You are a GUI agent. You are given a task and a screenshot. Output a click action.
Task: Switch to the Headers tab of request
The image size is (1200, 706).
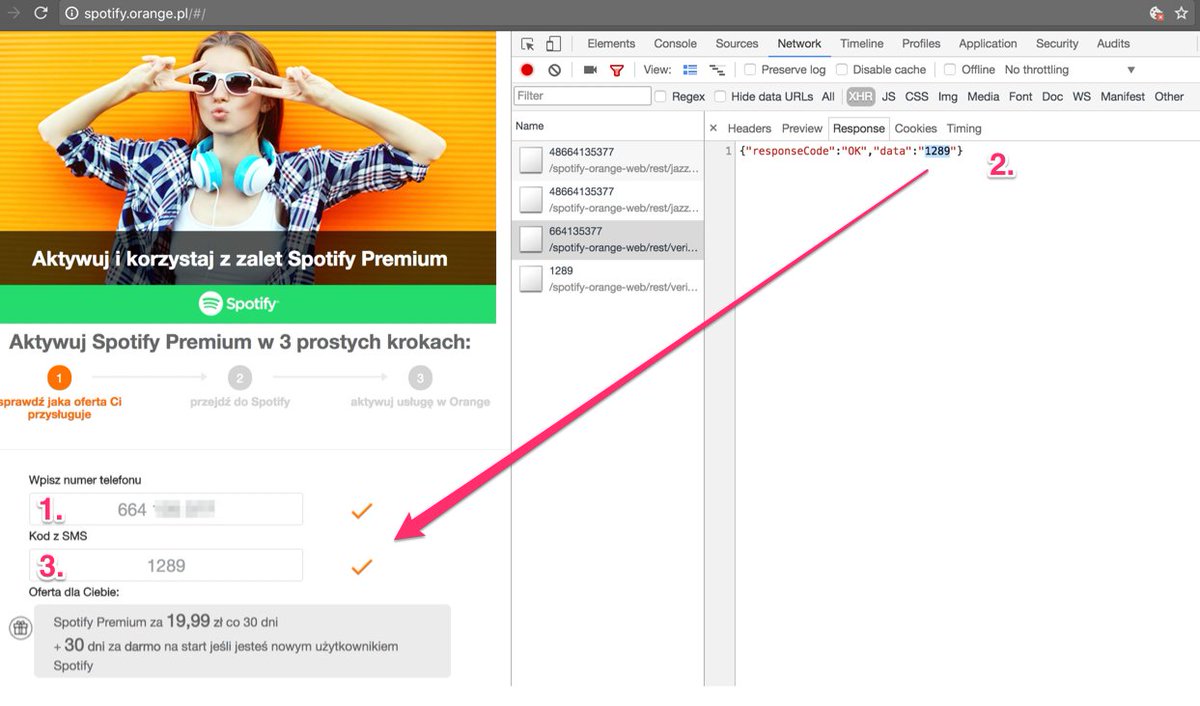pos(749,128)
